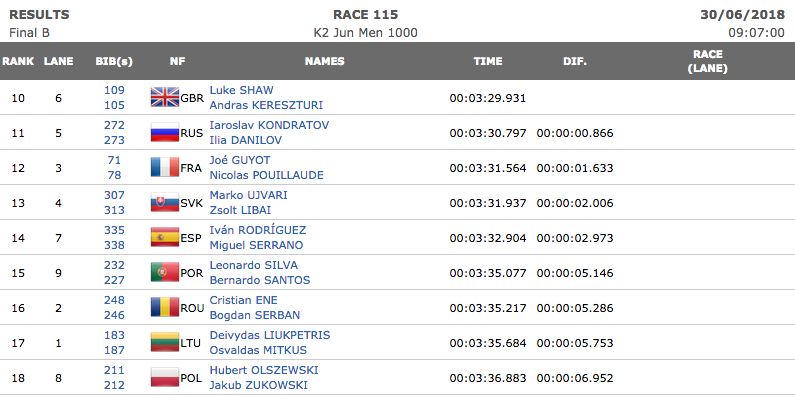Click the Great Britain flag icon
795x396 pixels.
[x=165, y=97]
